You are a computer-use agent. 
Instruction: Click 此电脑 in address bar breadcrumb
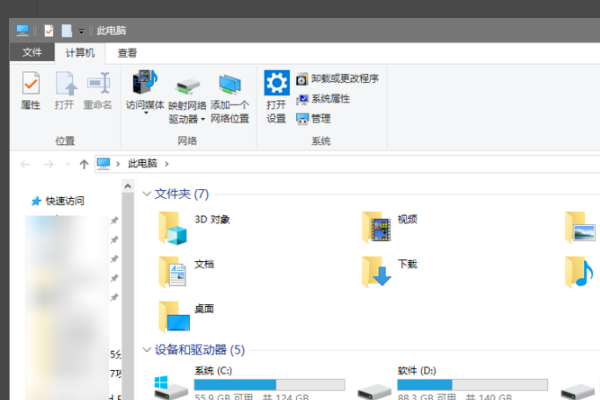(x=142, y=164)
